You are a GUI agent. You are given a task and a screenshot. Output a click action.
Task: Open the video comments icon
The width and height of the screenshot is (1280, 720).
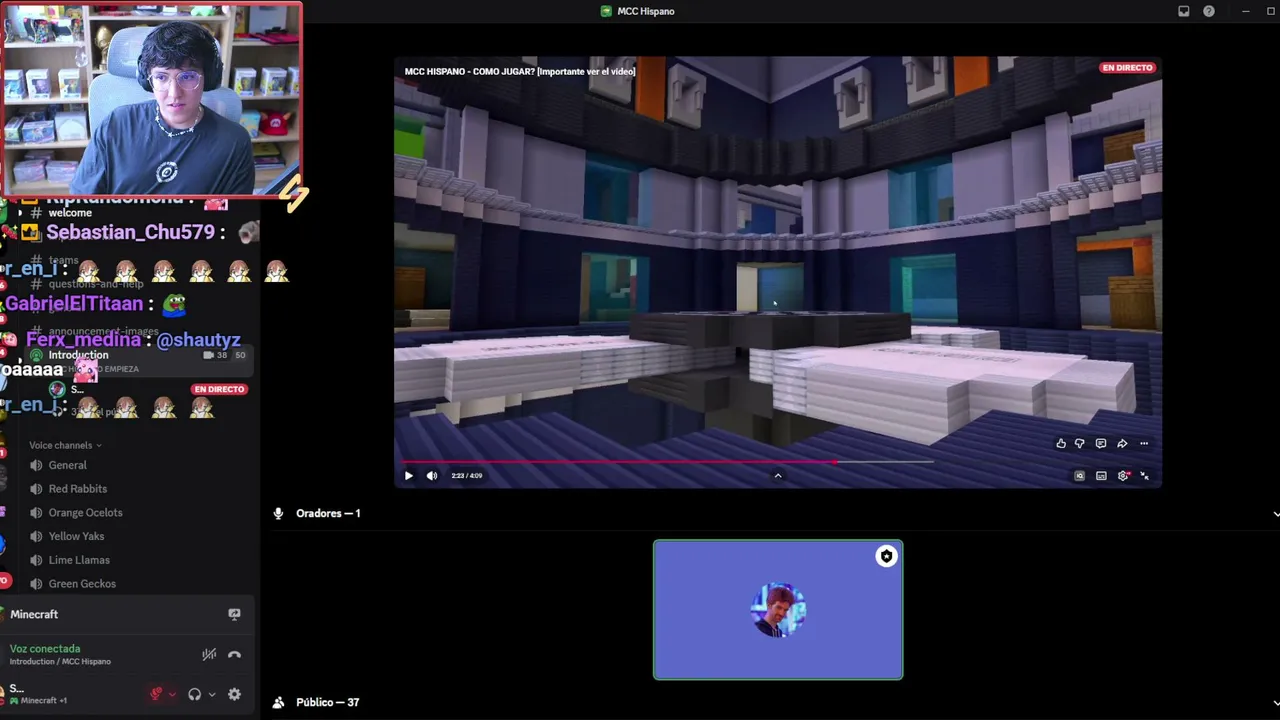pyautogui.click(x=1101, y=444)
